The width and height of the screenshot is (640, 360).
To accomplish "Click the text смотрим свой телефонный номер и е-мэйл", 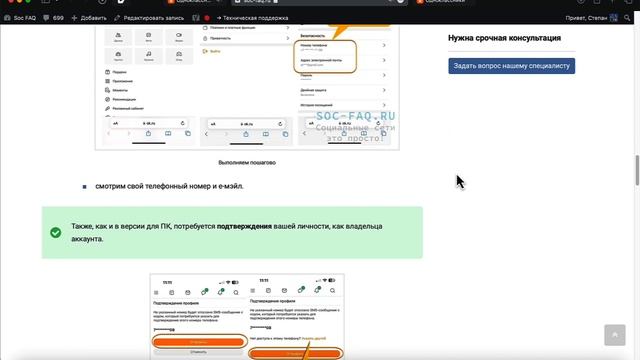I will [169, 186].
